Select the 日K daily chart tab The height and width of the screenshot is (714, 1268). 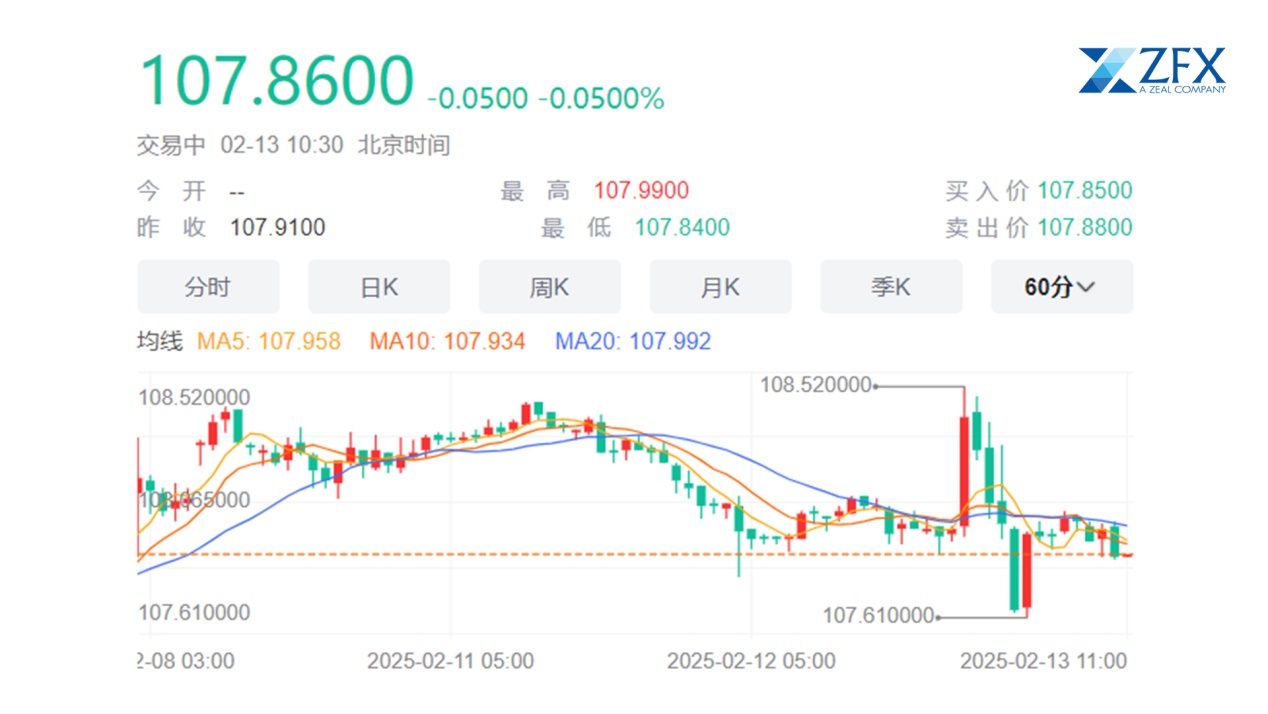point(378,287)
